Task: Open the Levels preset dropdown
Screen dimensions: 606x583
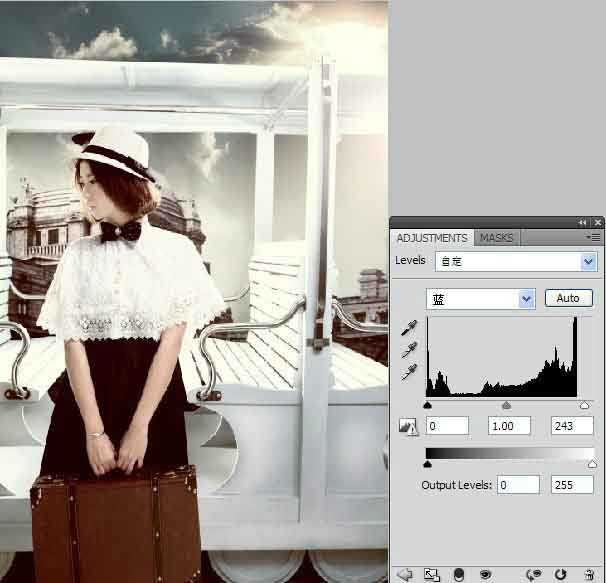Action: [588, 261]
